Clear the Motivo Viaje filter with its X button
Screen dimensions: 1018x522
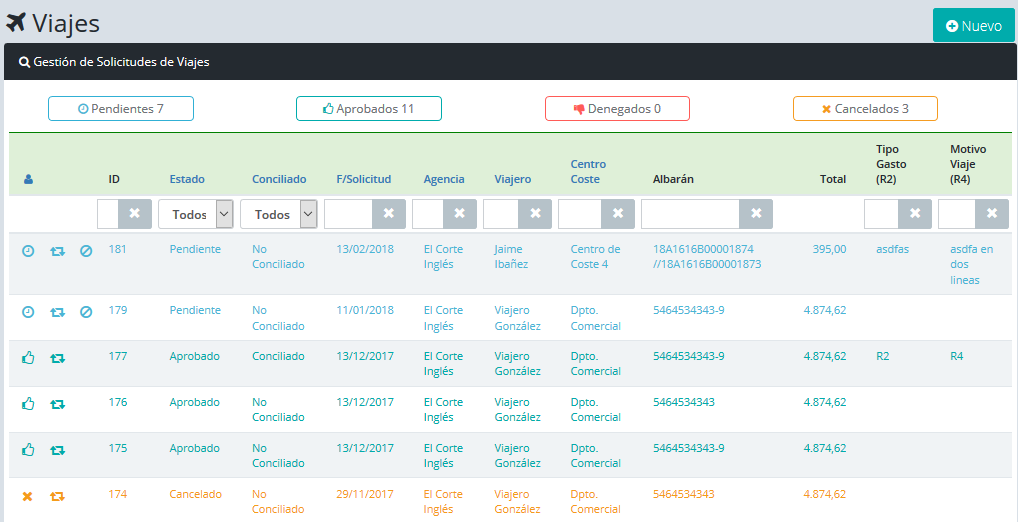(x=992, y=214)
